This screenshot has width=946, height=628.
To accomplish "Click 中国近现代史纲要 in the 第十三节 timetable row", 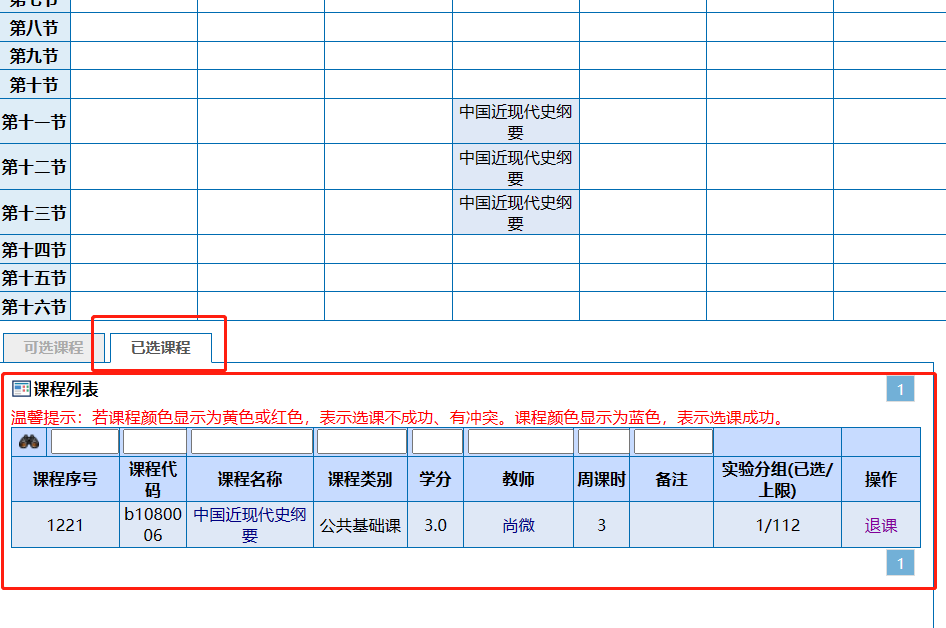I will point(516,212).
